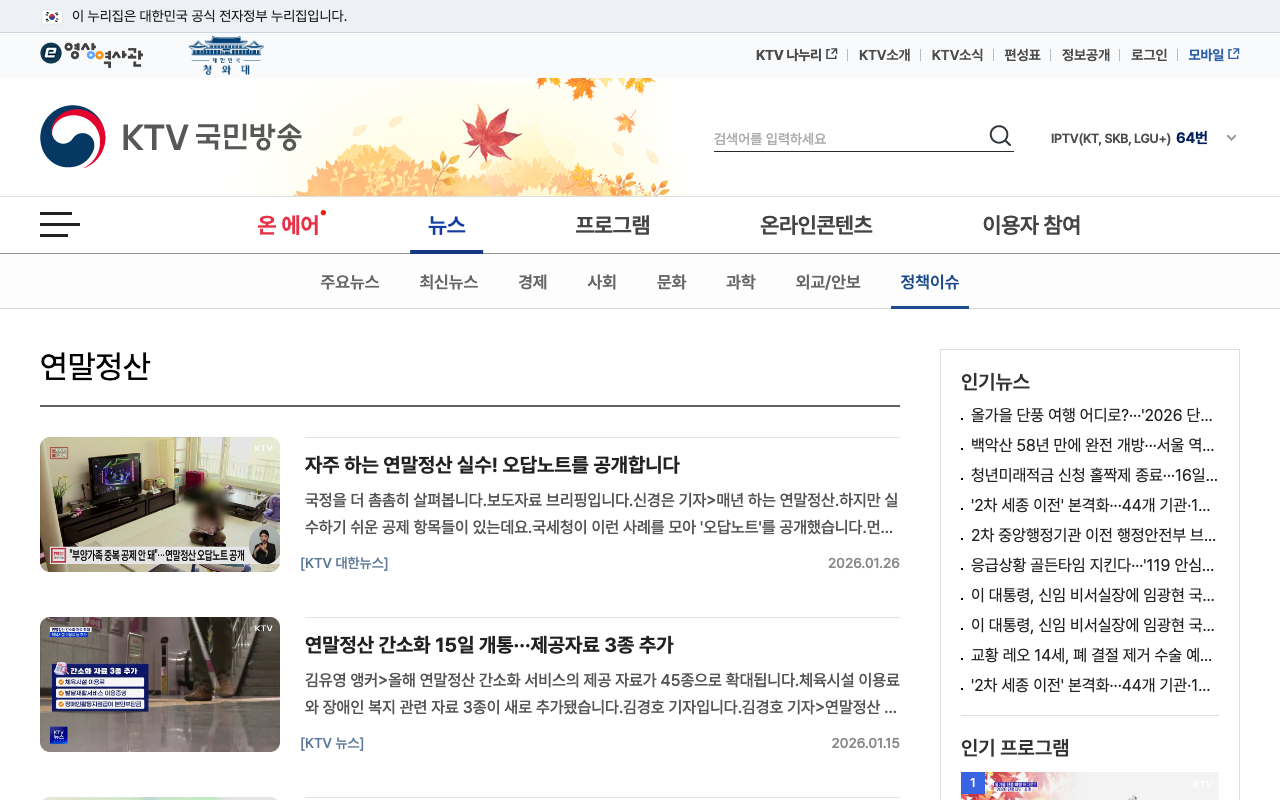Open article '자주 하는 연말정산 실수! 오답노트를 공개합니다'

coord(492,465)
